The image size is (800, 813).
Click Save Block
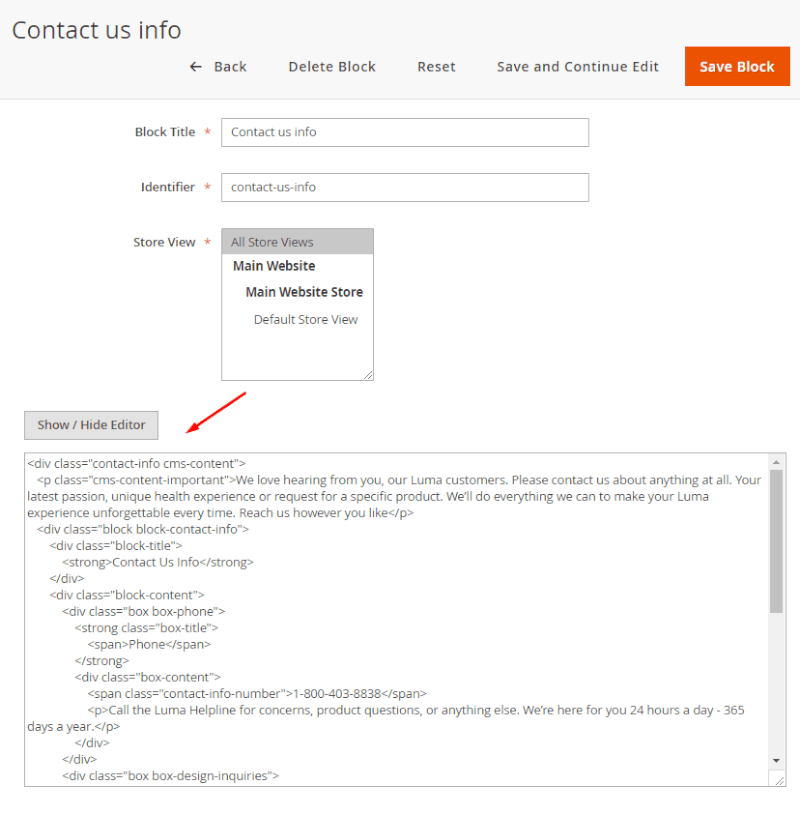[737, 66]
